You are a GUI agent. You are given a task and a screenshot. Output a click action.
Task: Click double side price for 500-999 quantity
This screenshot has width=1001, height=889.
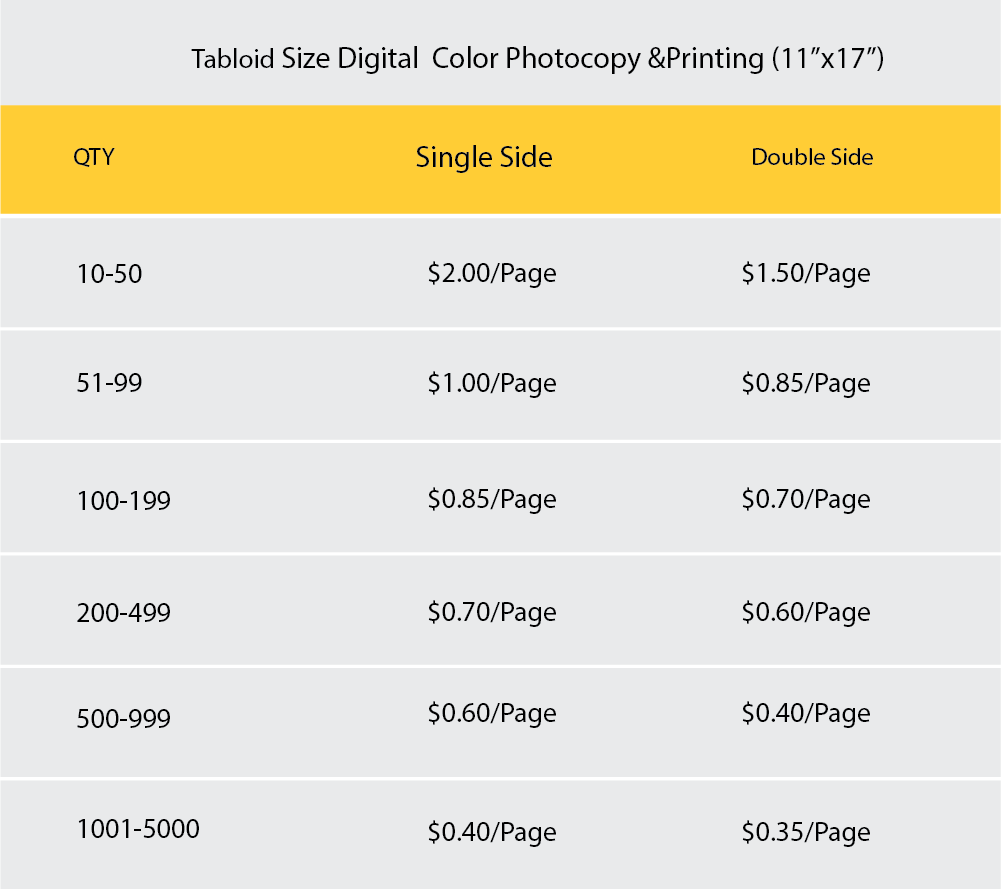pyautogui.click(x=805, y=713)
